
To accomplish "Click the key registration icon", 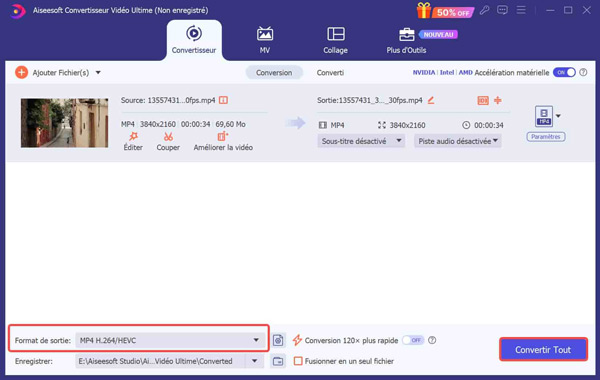I will click(x=484, y=10).
